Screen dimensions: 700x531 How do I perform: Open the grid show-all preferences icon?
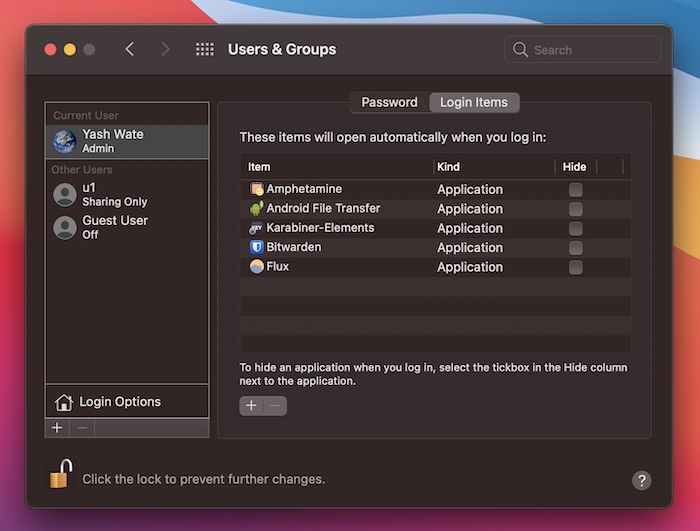205,49
